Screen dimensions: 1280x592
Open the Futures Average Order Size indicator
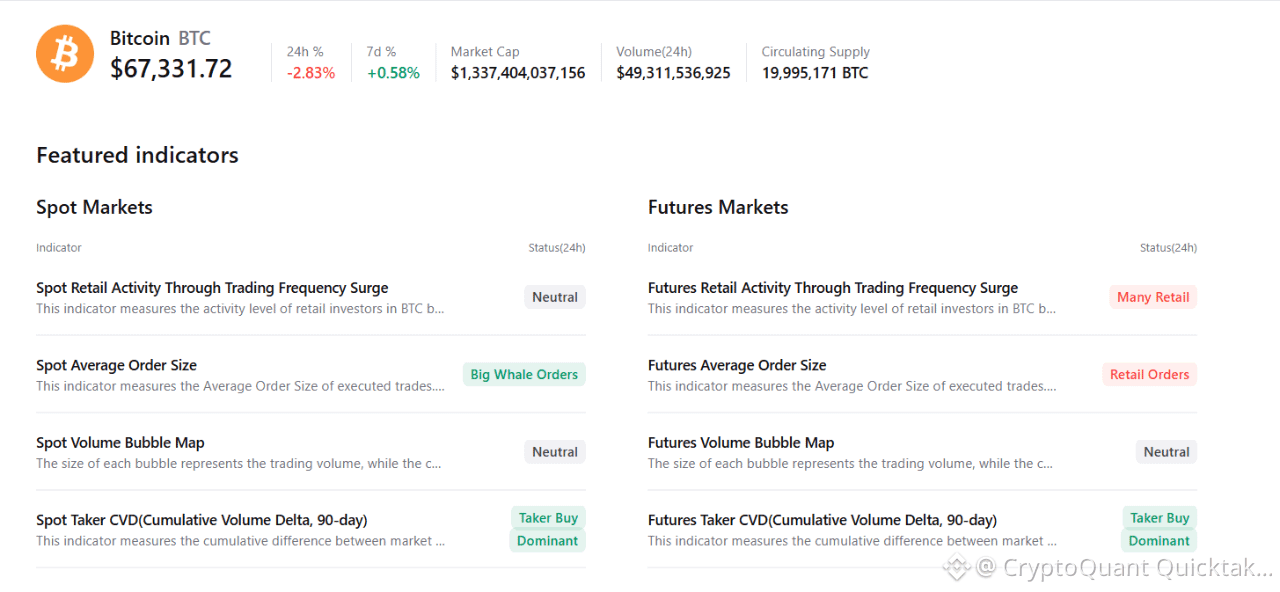coord(737,365)
